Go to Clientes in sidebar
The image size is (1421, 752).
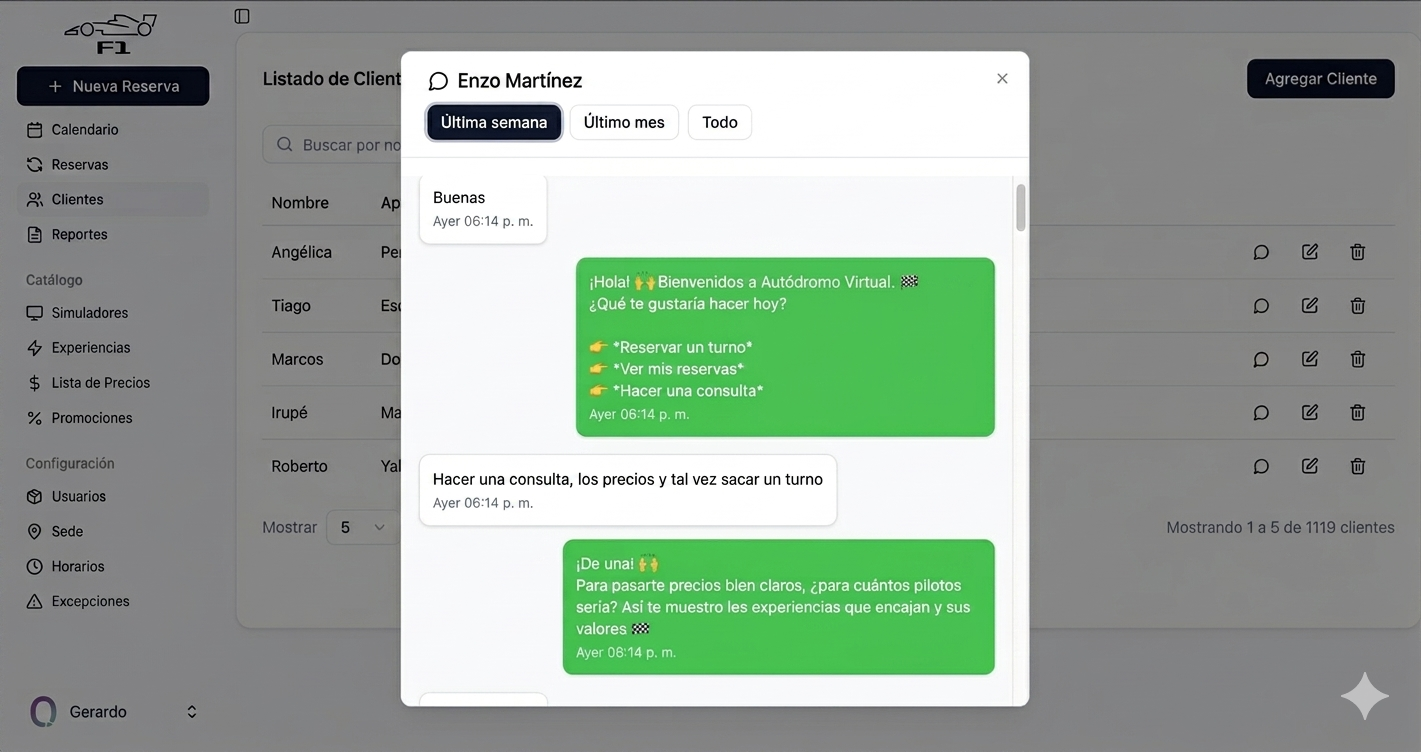pyautogui.click(x=113, y=199)
